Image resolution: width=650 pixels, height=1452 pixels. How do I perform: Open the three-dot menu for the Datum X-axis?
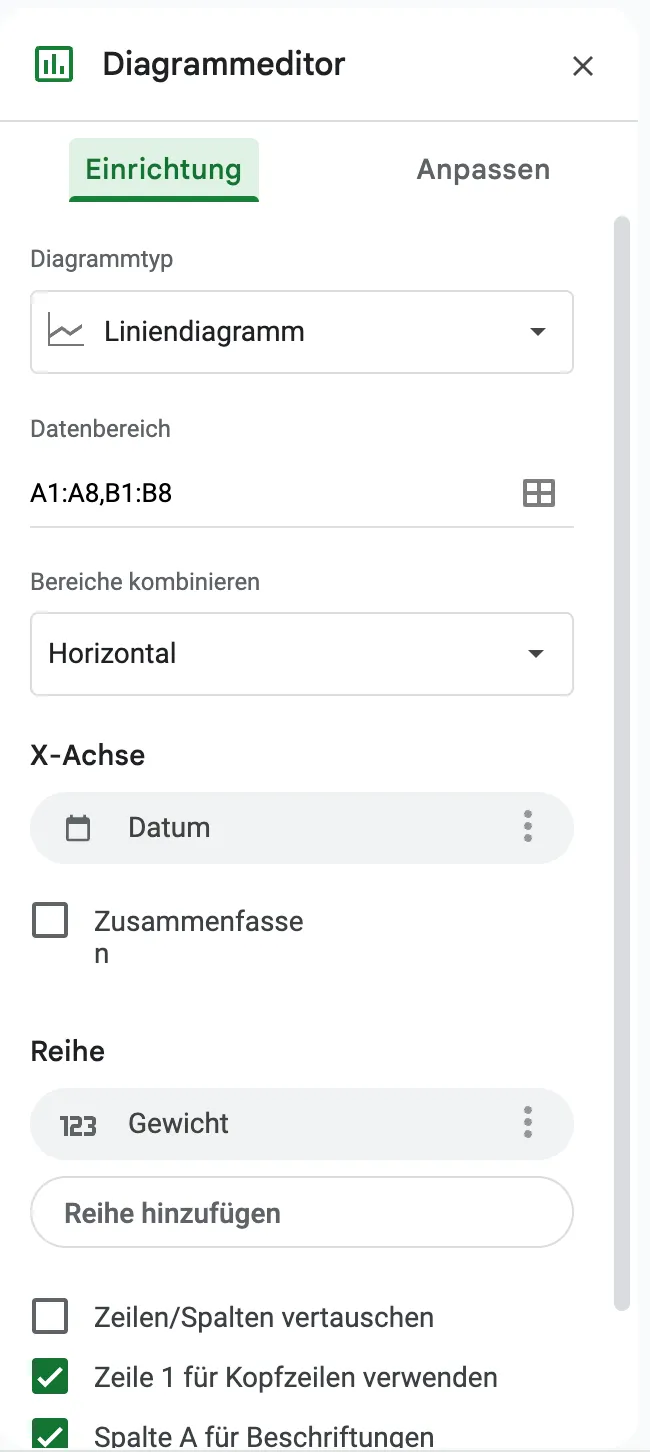click(527, 827)
